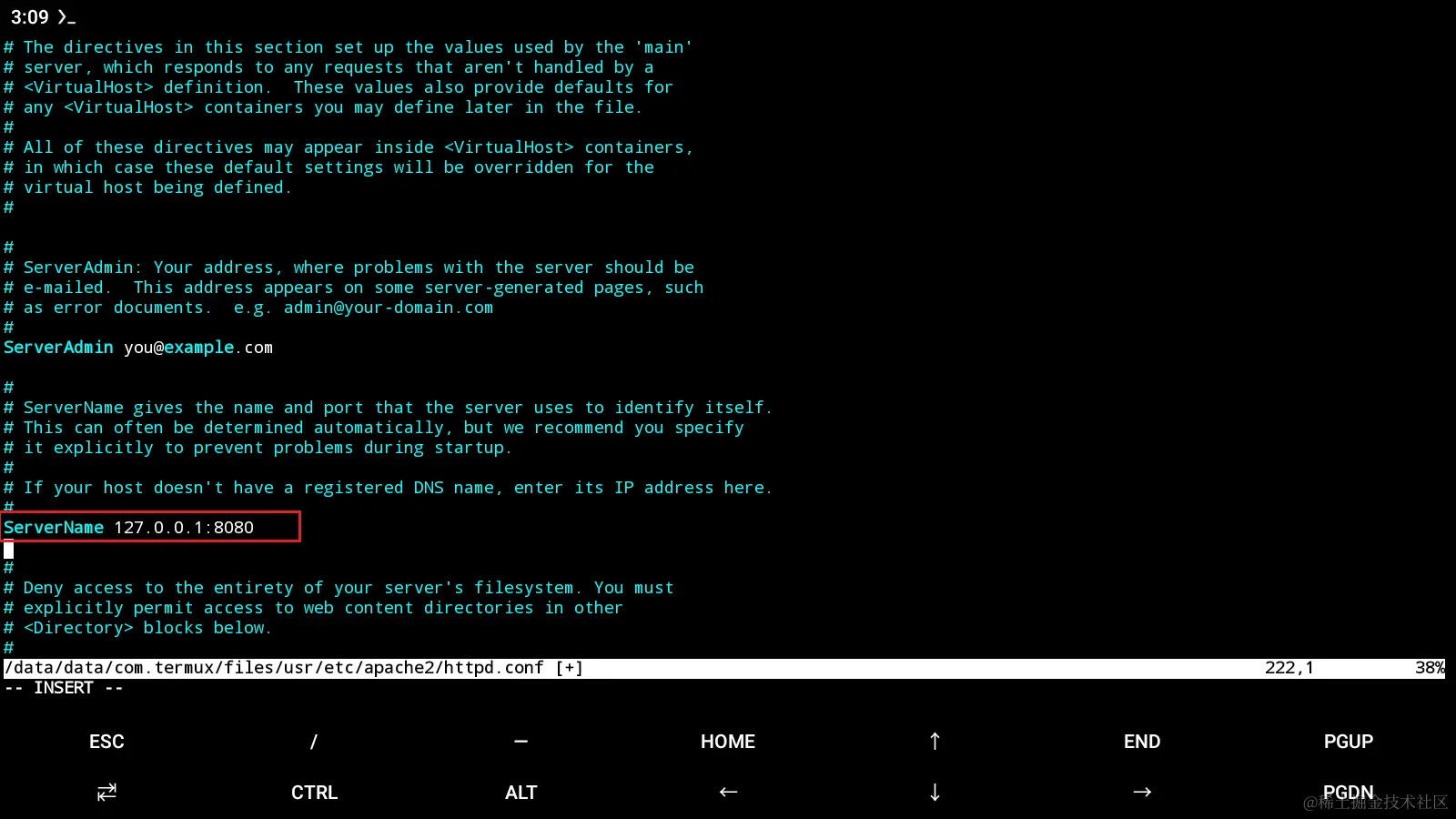Tap the END key
1456x819 pixels.
pos(1142,742)
